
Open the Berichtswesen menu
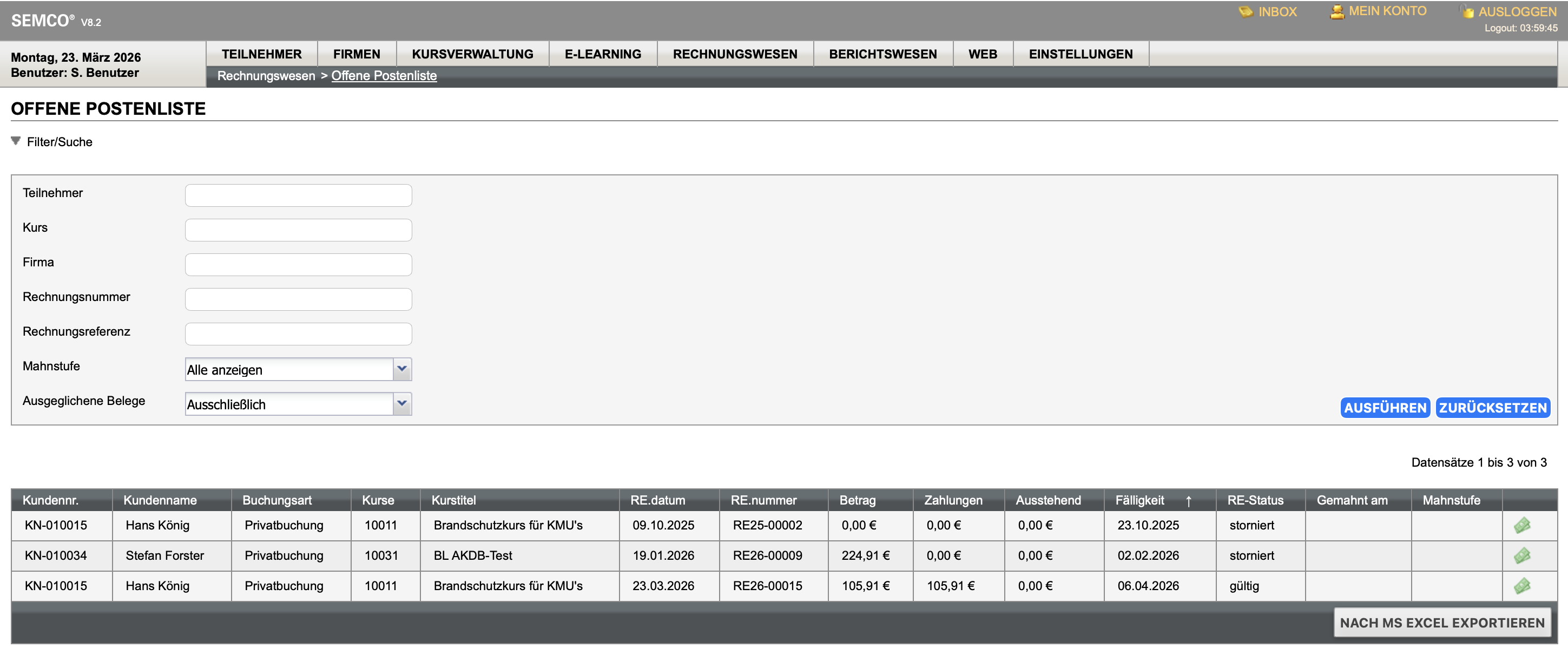tap(882, 54)
